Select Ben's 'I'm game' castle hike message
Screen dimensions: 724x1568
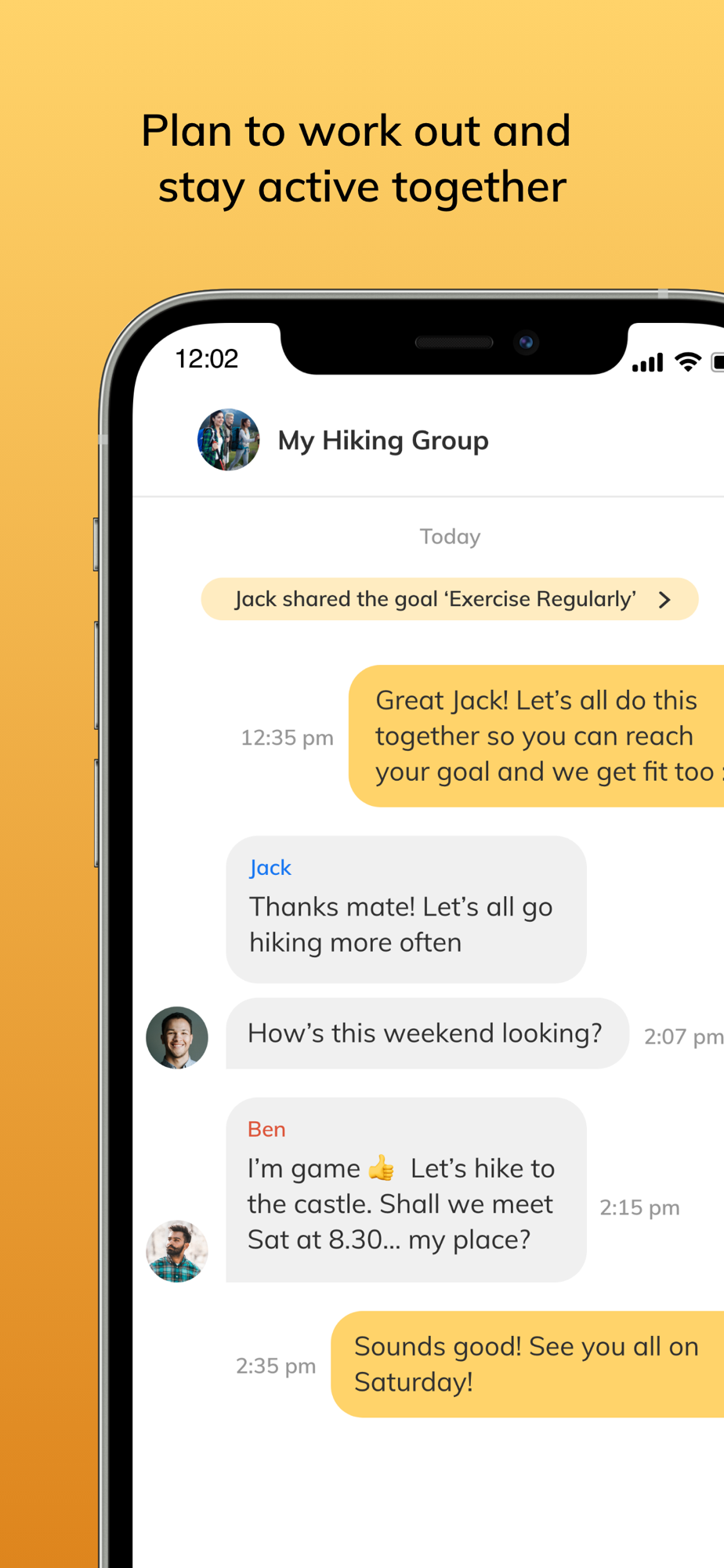click(x=406, y=1189)
